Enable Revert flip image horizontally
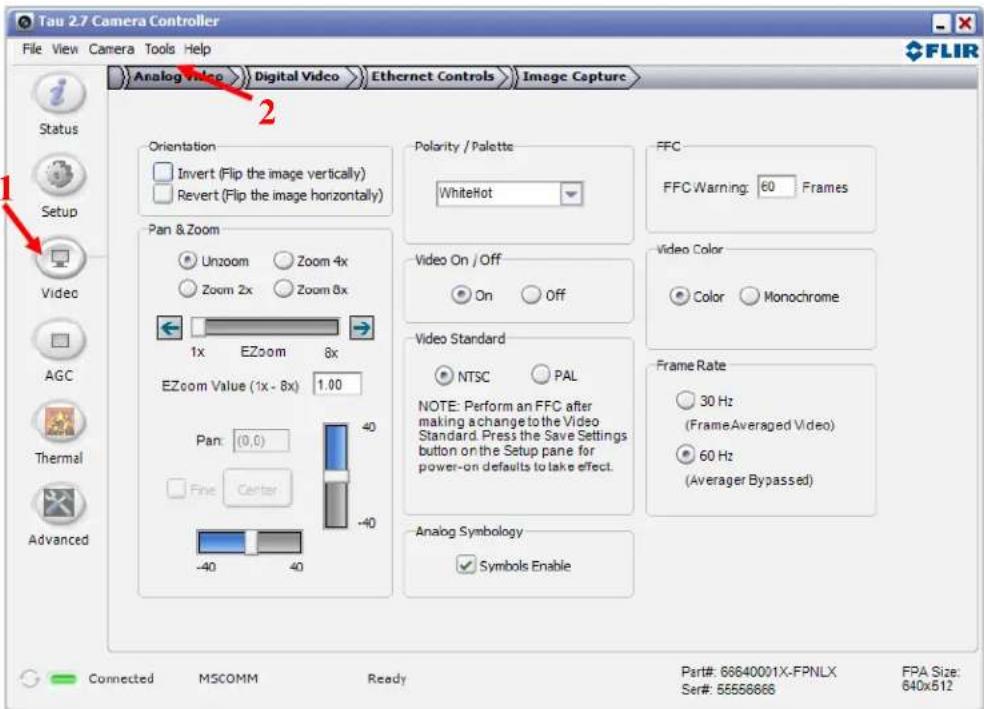 point(163,194)
